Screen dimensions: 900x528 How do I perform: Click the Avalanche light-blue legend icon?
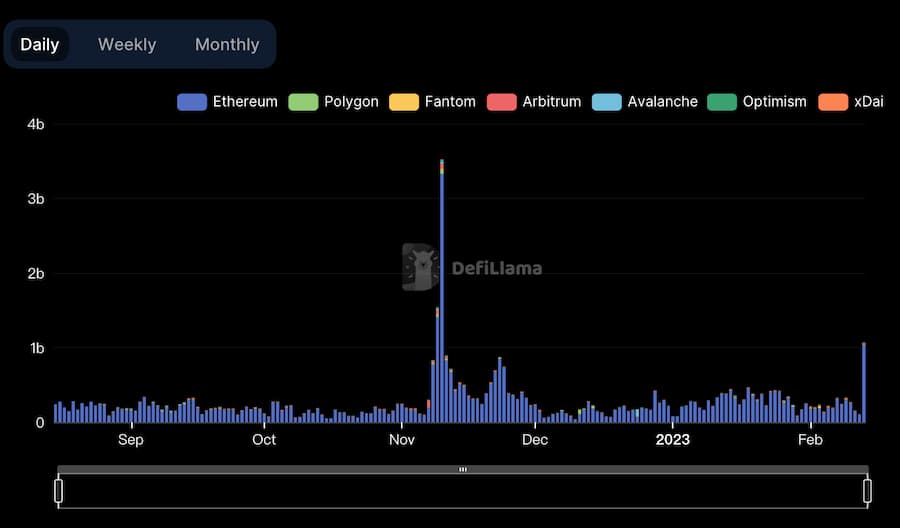pyautogui.click(x=606, y=101)
